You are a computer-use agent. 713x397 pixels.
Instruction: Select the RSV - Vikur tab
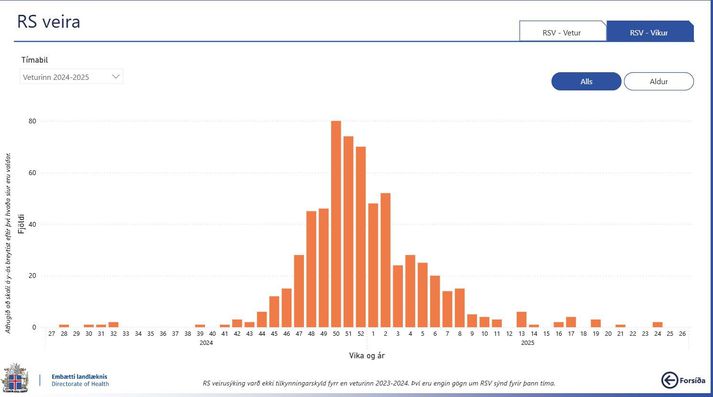650,31
